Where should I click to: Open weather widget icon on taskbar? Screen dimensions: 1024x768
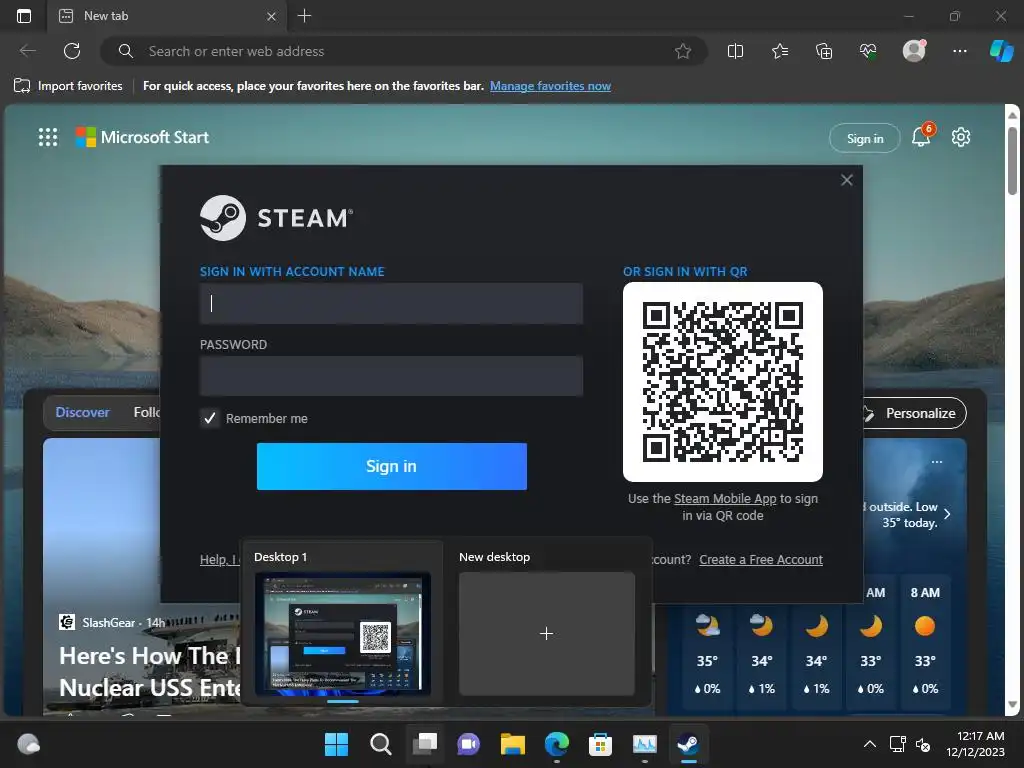[28, 744]
